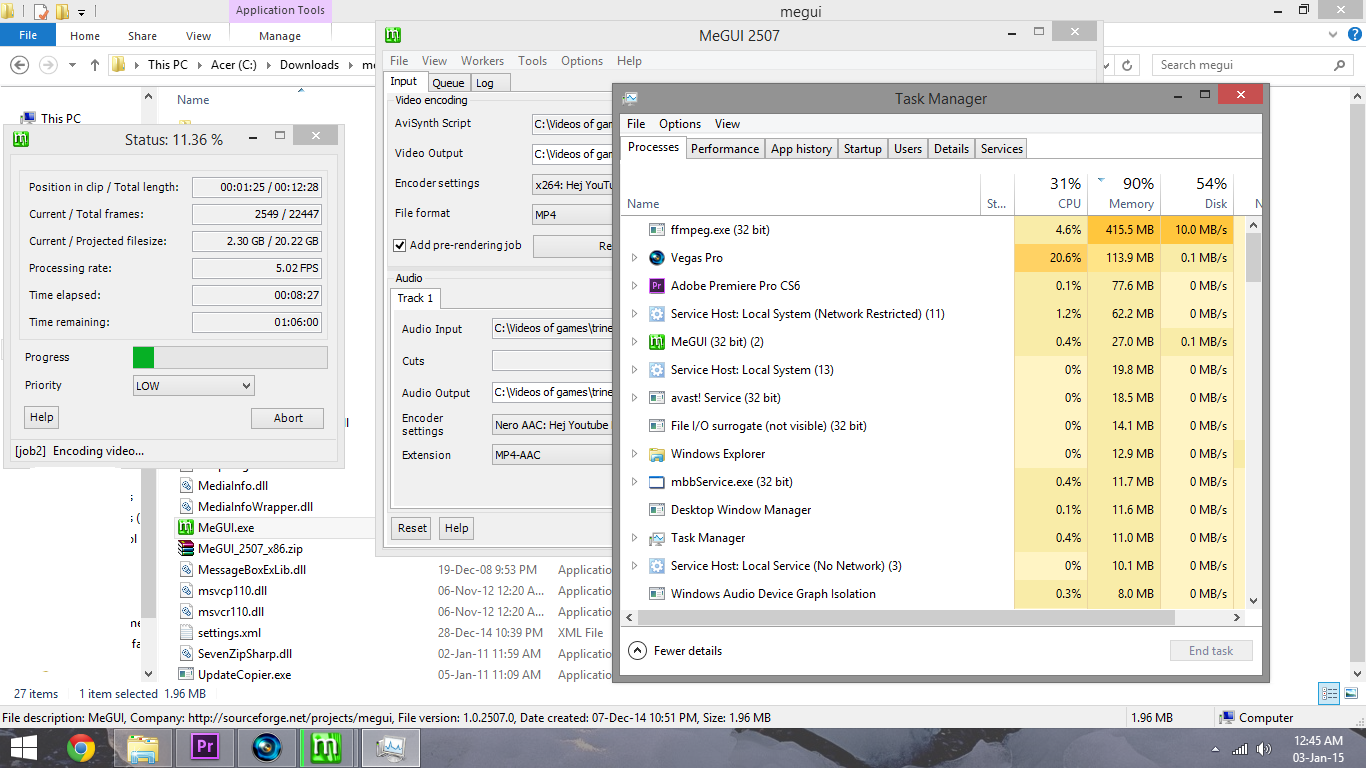Click the UpdateCopier.exe file icon in Explorer
1366x768 pixels.
pos(186,675)
